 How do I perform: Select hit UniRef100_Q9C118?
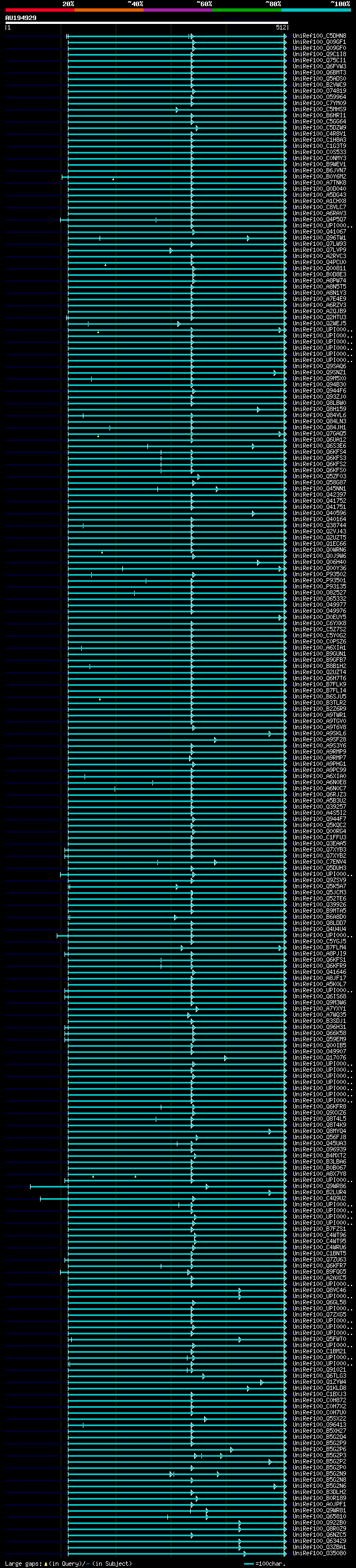pyautogui.click(x=319, y=54)
